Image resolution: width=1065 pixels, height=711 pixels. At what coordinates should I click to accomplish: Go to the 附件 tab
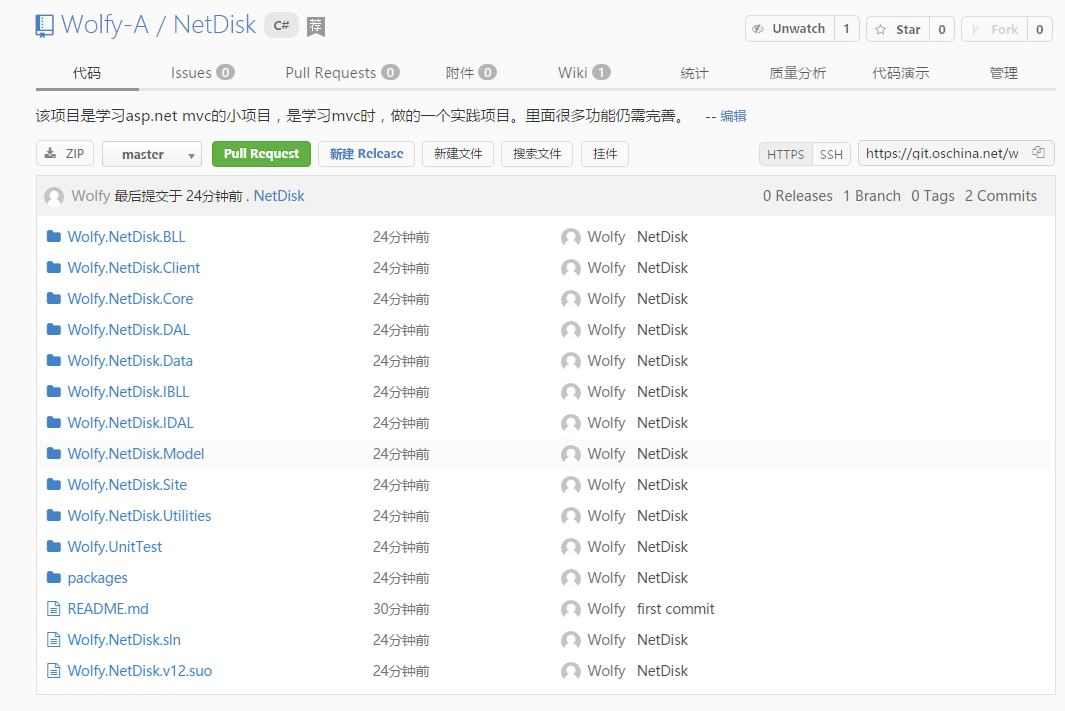[x=471, y=73]
